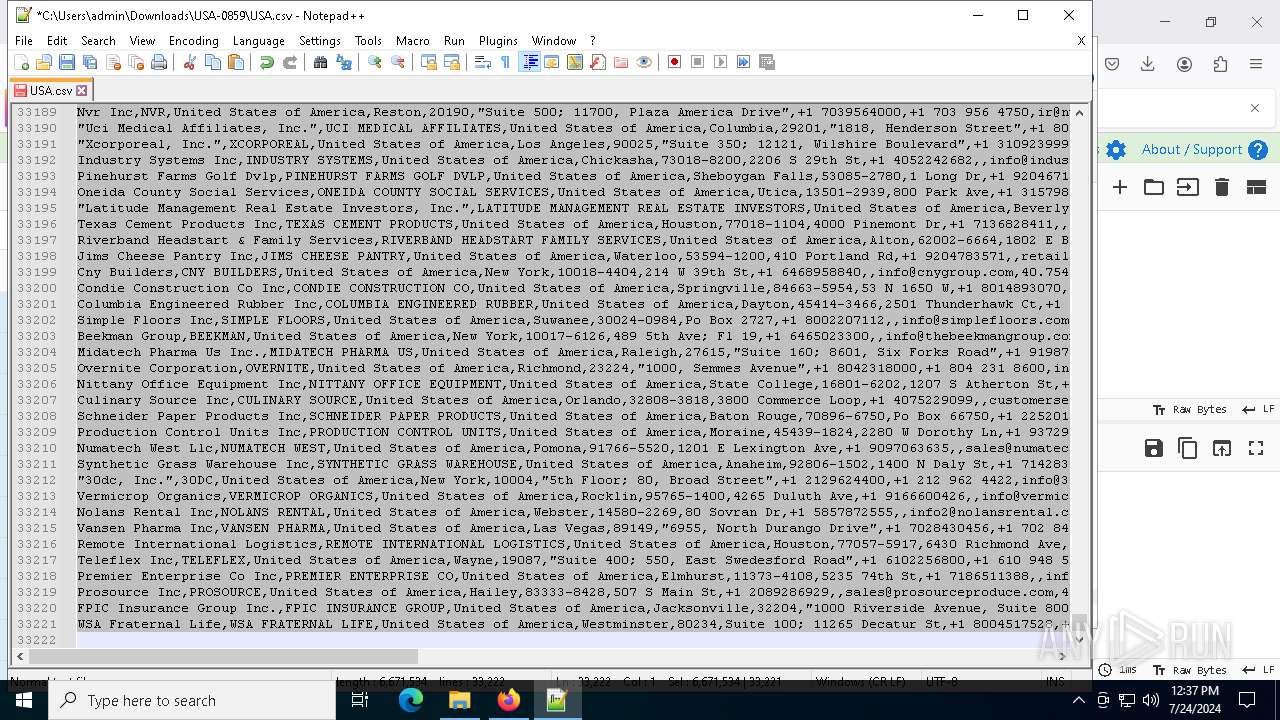
Task: Toggle Word wrap in the toolbar
Action: 482,62
